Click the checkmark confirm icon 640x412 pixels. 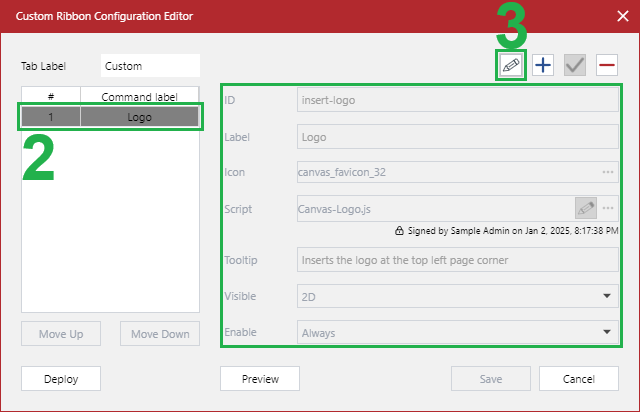click(x=574, y=65)
